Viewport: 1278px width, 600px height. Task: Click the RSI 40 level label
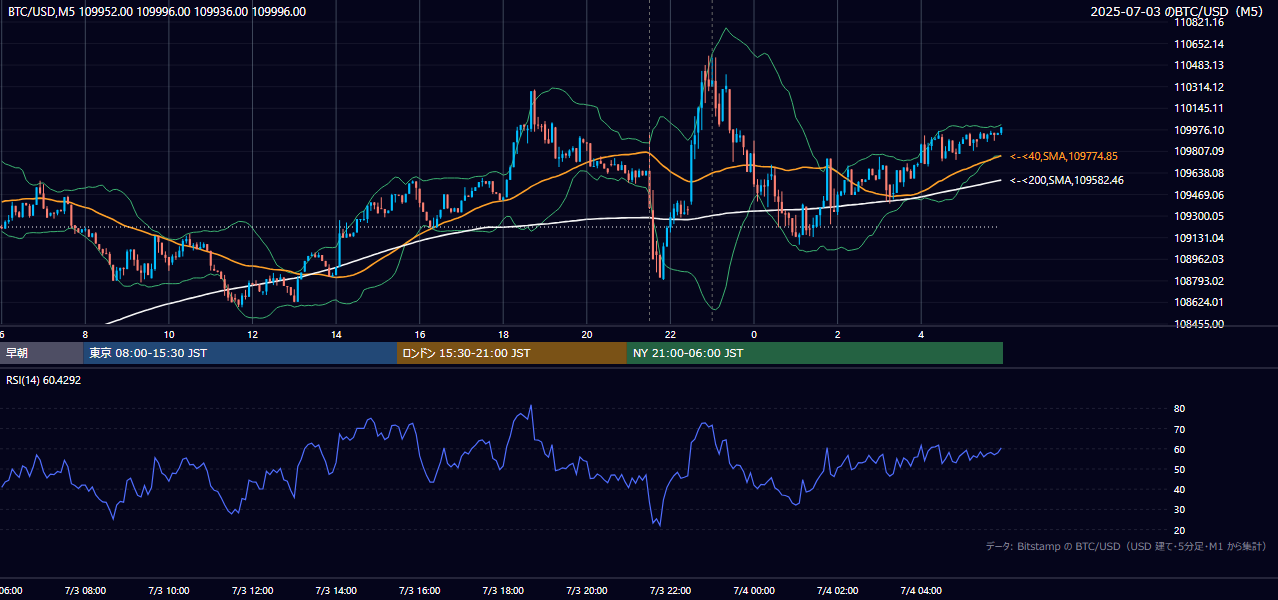[1179, 489]
